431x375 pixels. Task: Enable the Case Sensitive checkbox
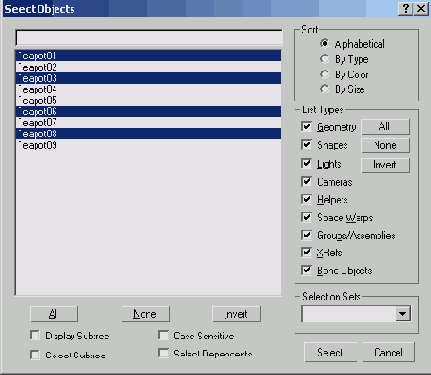163,335
